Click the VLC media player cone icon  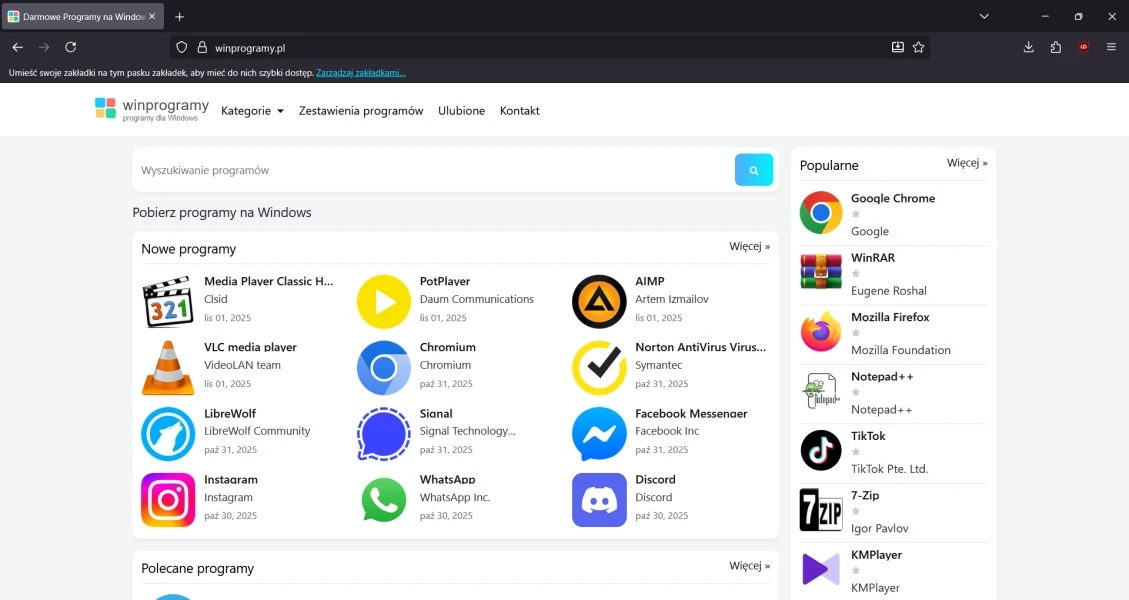pos(168,368)
